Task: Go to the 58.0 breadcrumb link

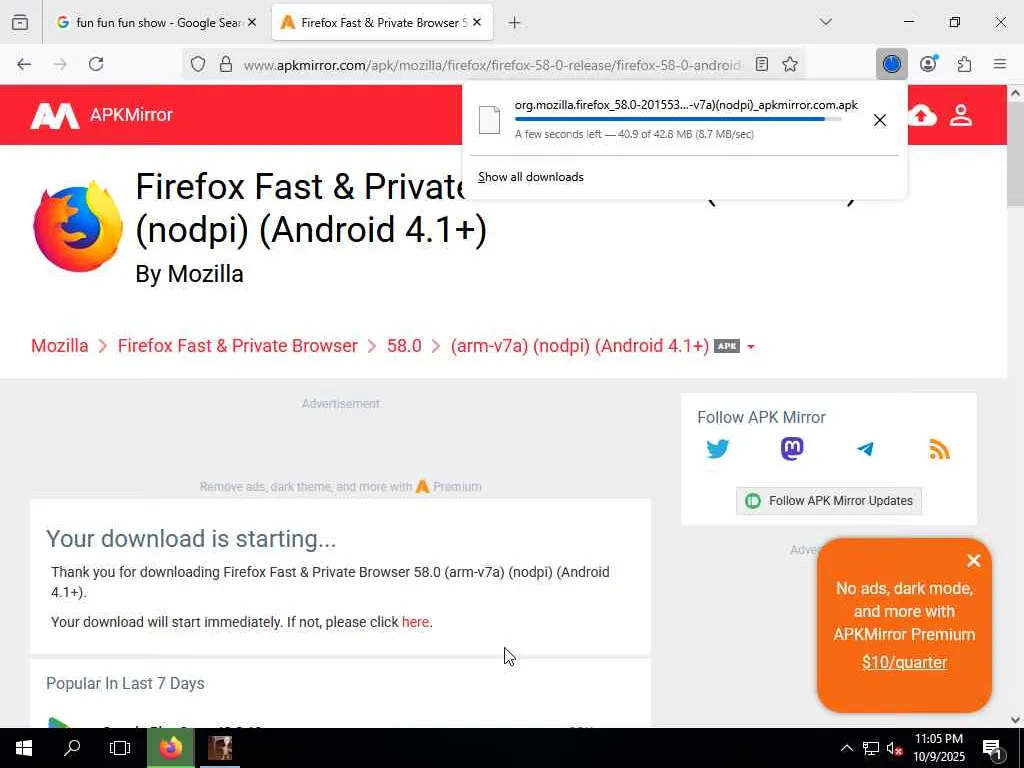Action: [404, 345]
